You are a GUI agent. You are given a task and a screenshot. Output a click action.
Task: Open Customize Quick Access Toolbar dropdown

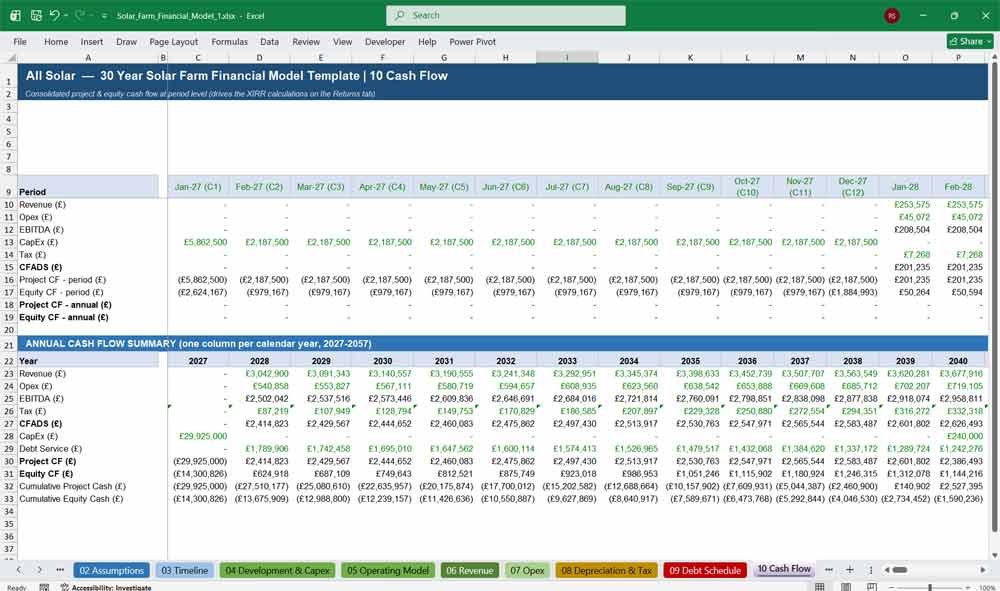click(x=104, y=16)
